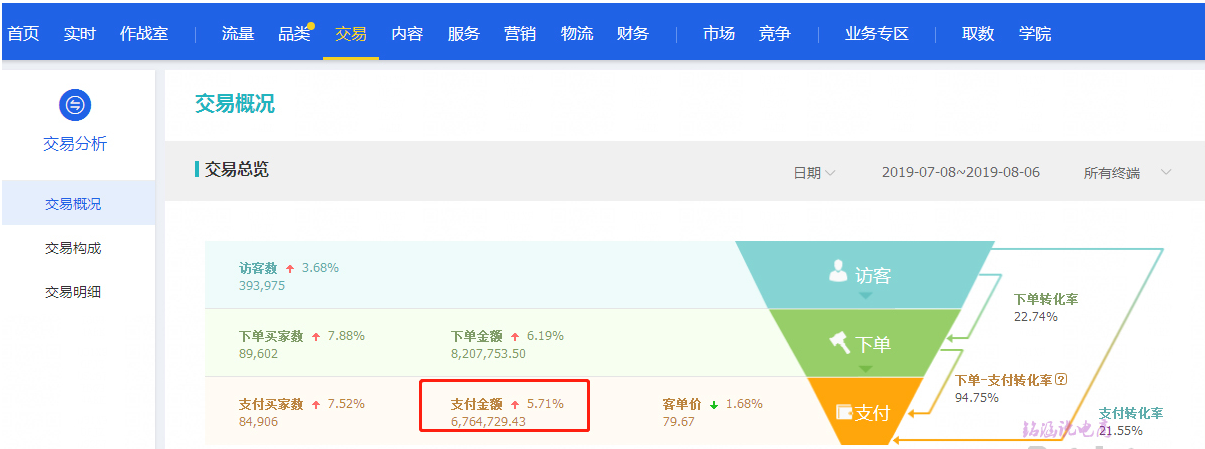
Task: Click the 支付 wallet icon in funnel
Action: [x=844, y=412]
